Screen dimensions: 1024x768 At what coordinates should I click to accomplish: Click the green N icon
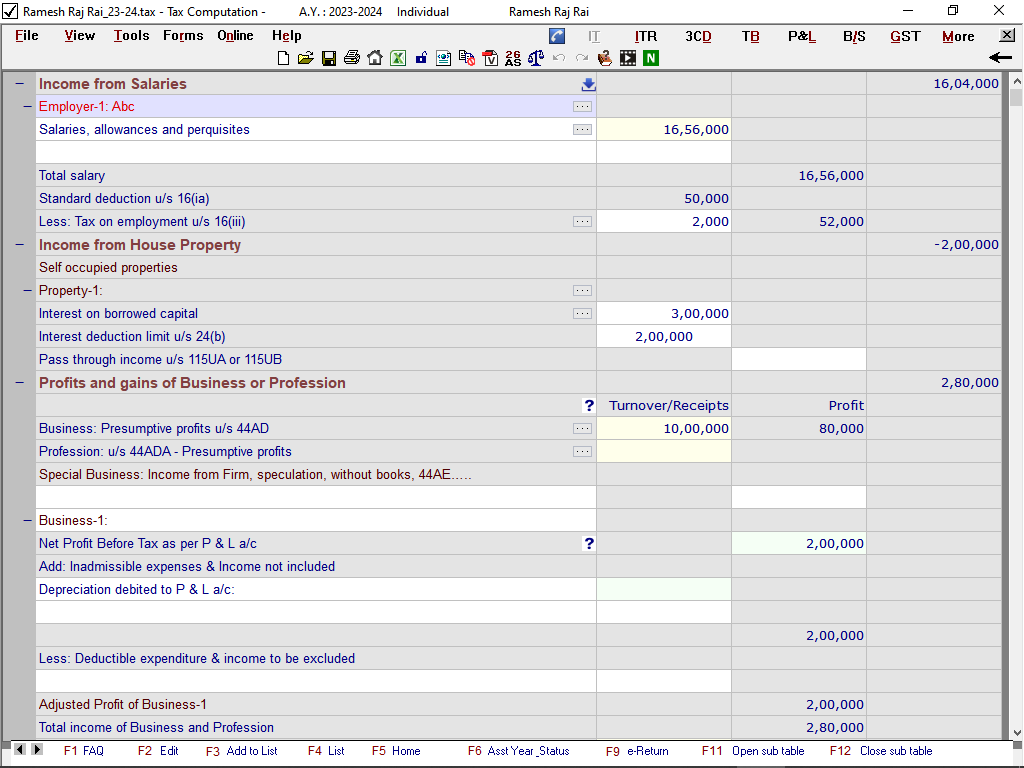point(651,59)
